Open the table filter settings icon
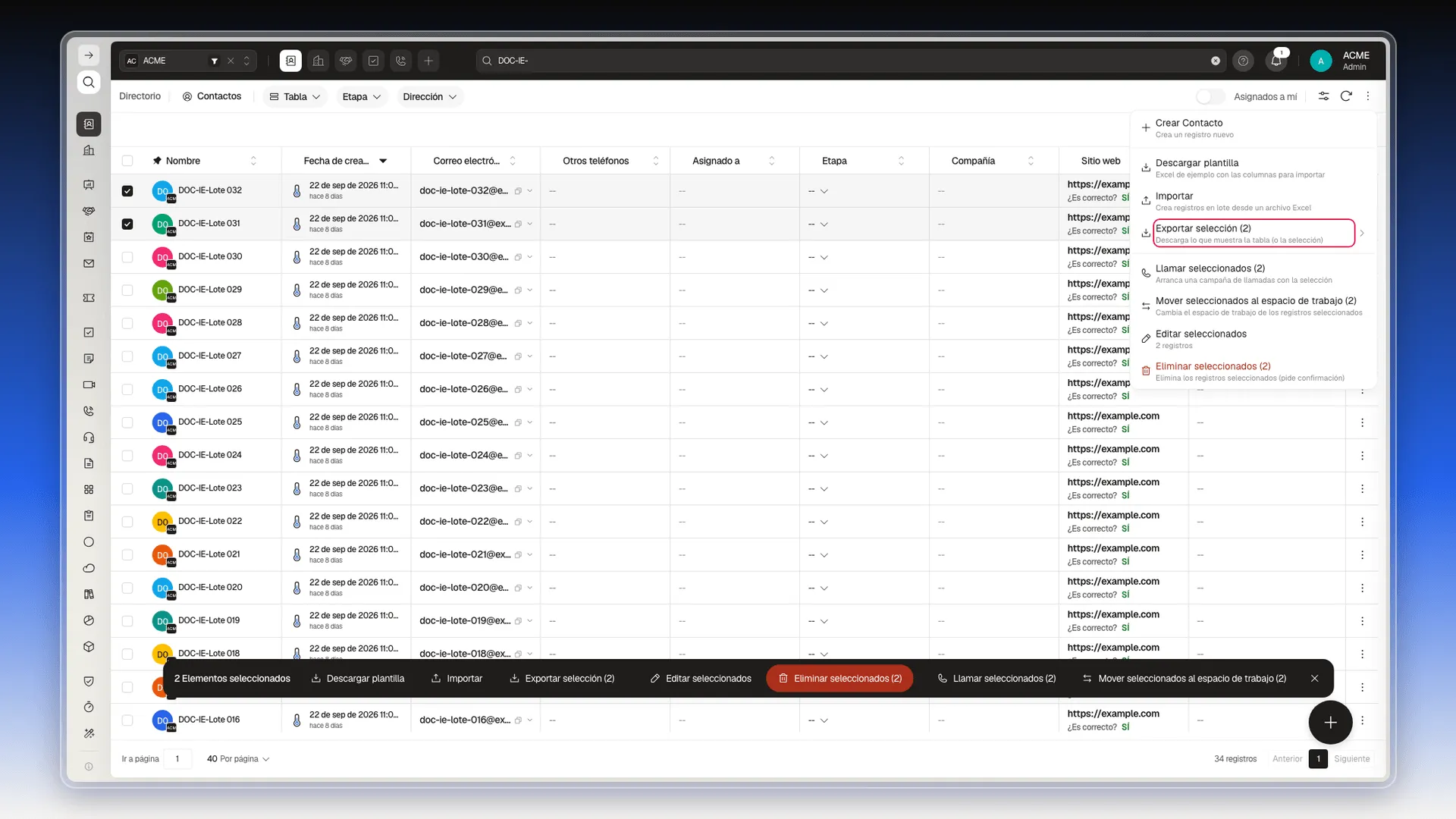 point(1323,96)
